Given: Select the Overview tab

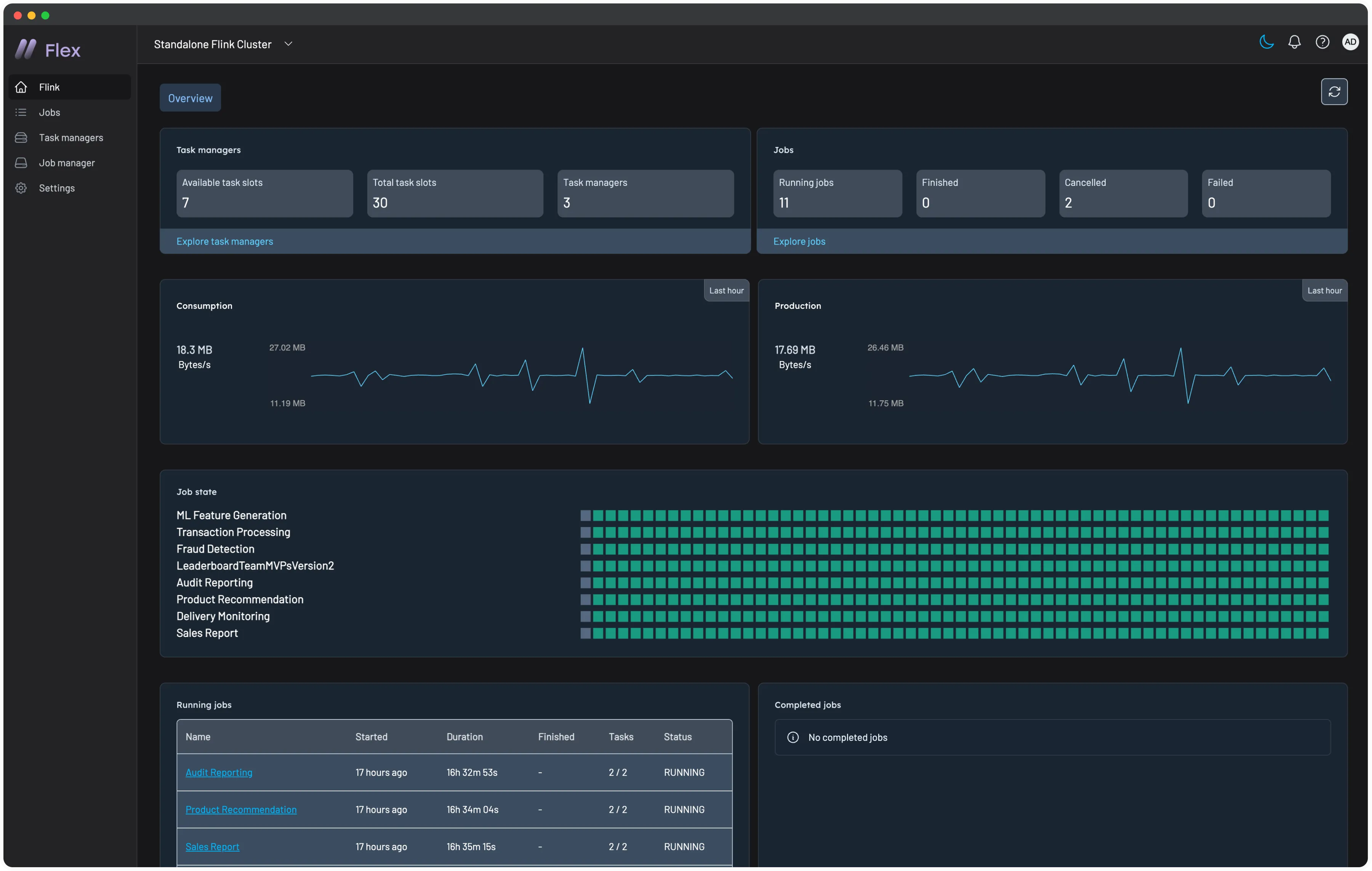Looking at the screenshot, I should point(190,98).
